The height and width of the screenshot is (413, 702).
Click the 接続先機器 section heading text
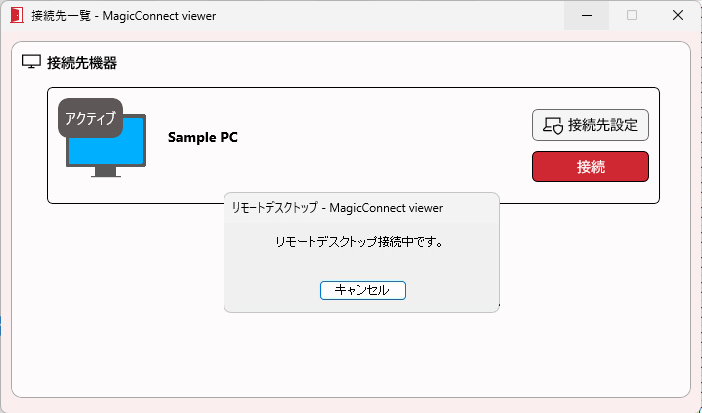(x=82, y=63)
